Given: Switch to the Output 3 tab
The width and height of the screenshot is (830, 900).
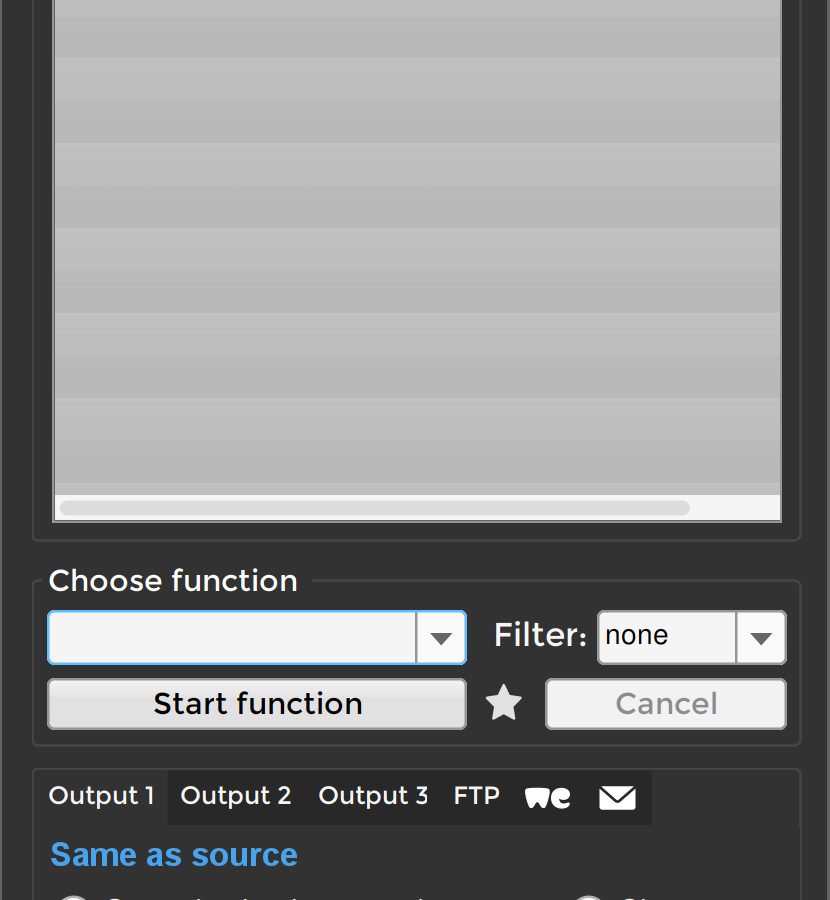Looking at the screenshot, I should pos(373,796).
